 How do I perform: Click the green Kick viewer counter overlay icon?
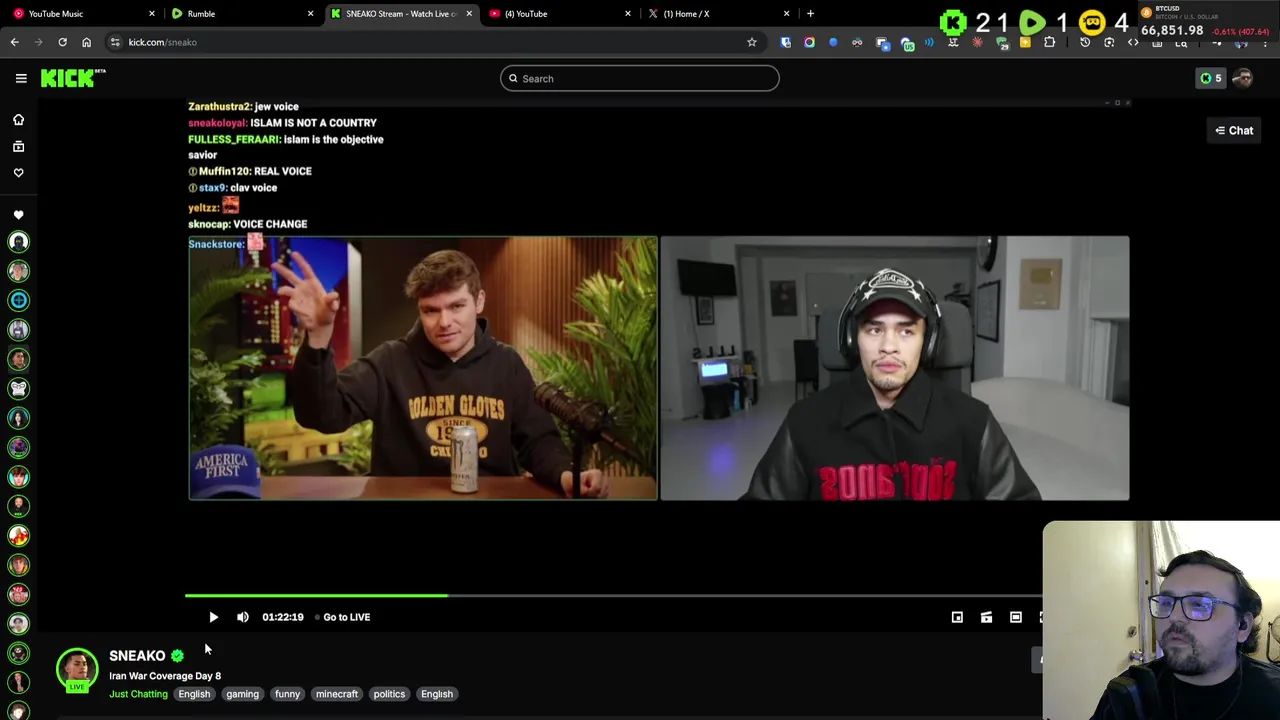[x=953, y=22]
